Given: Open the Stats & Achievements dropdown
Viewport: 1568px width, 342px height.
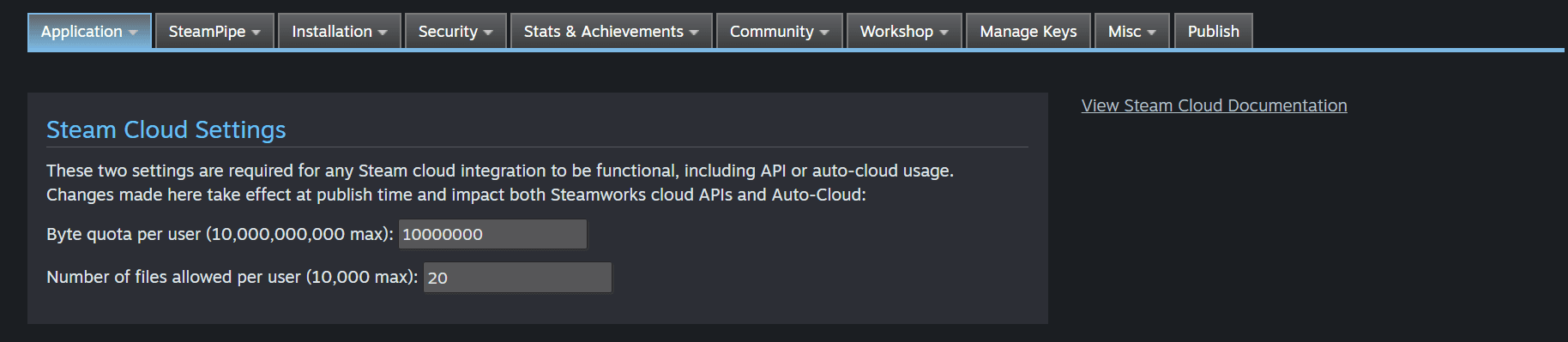Looking at the screenshot, I should pos(612,32).
